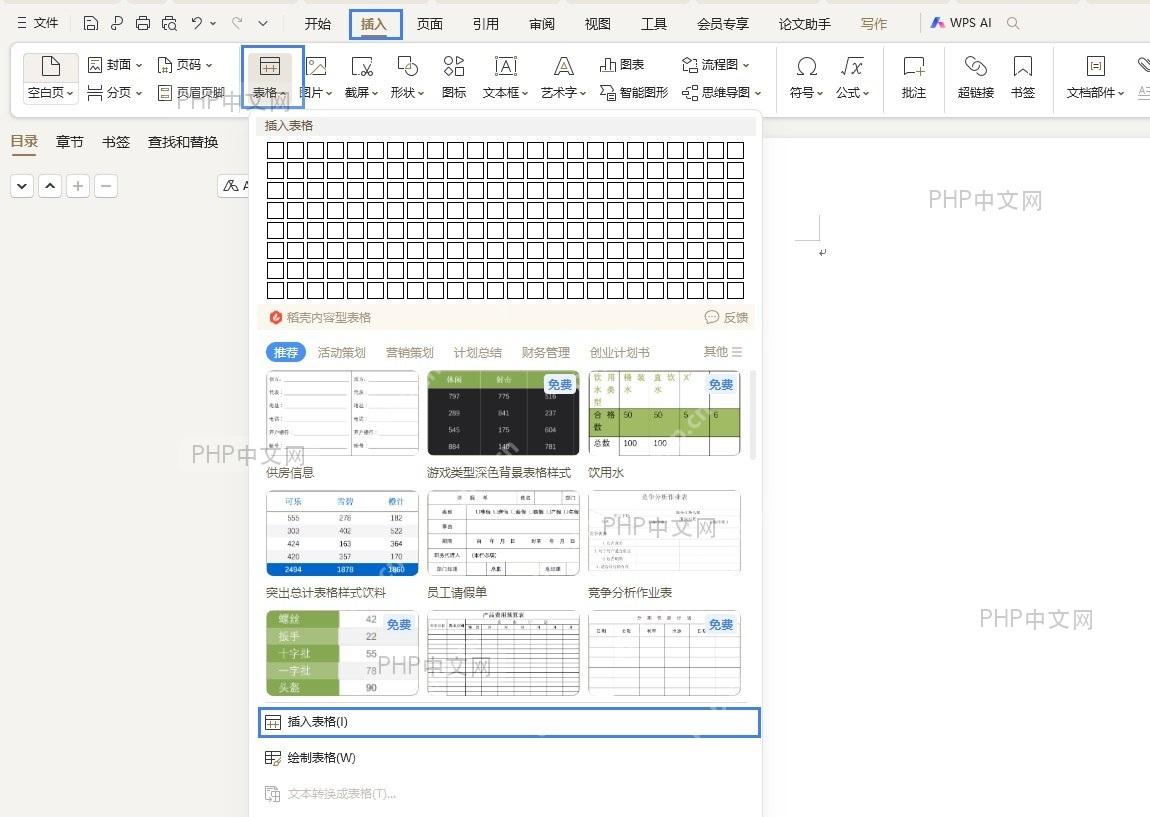Click the print preview icon
Image resolution: width=1150 pixels, height=817 pixels.
coord(169,23)
